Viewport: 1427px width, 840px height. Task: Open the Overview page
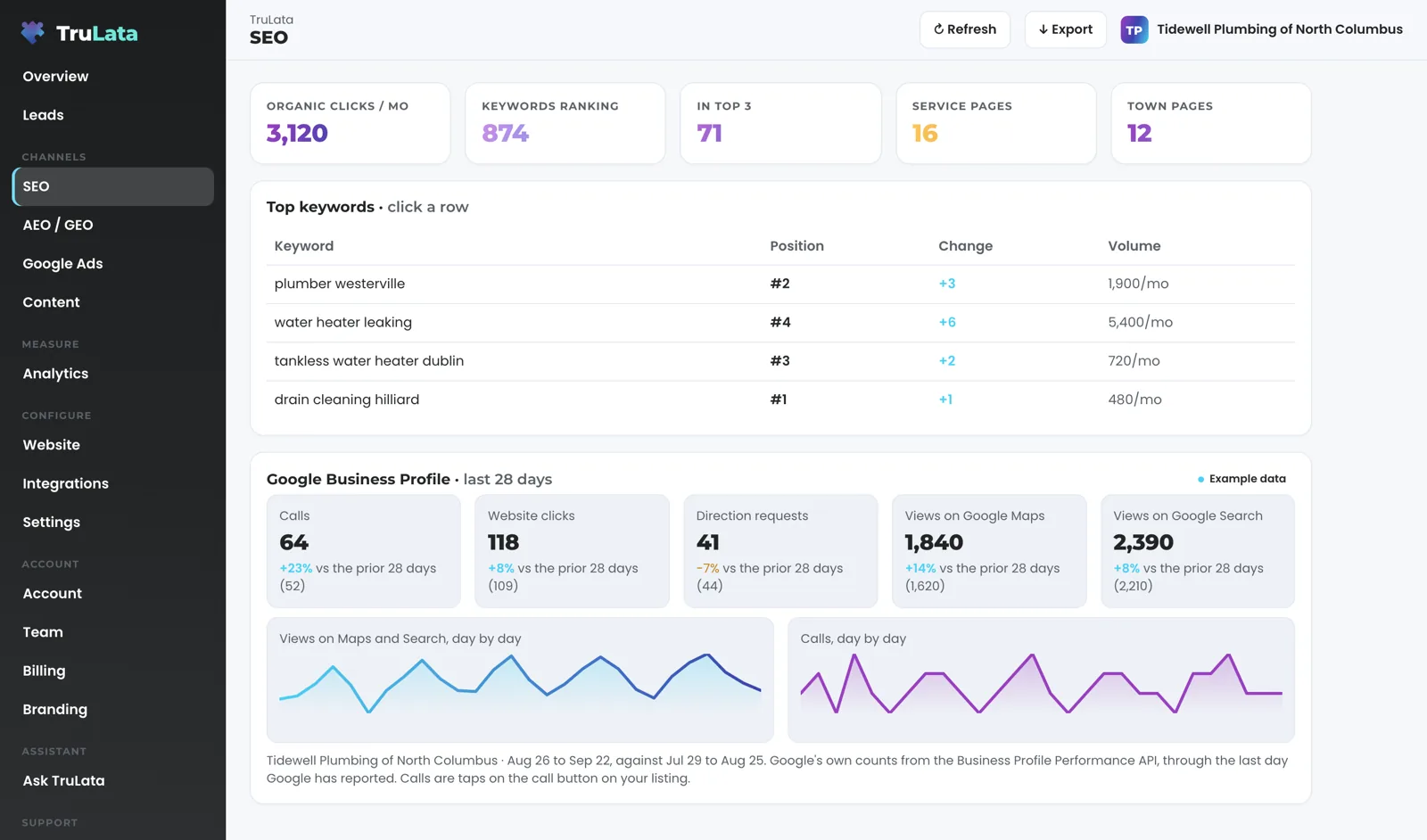(113, 77)
